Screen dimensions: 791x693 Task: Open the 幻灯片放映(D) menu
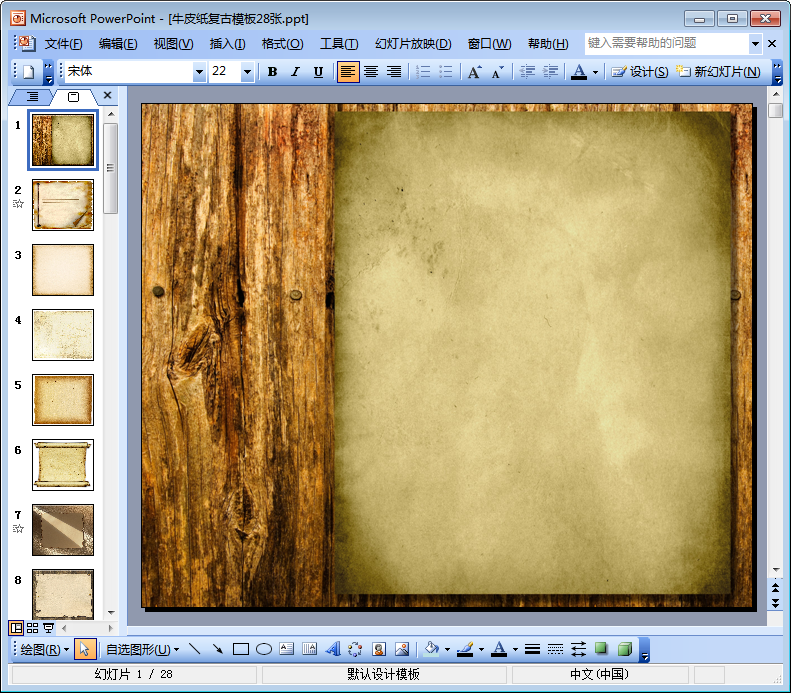point(413,44)
